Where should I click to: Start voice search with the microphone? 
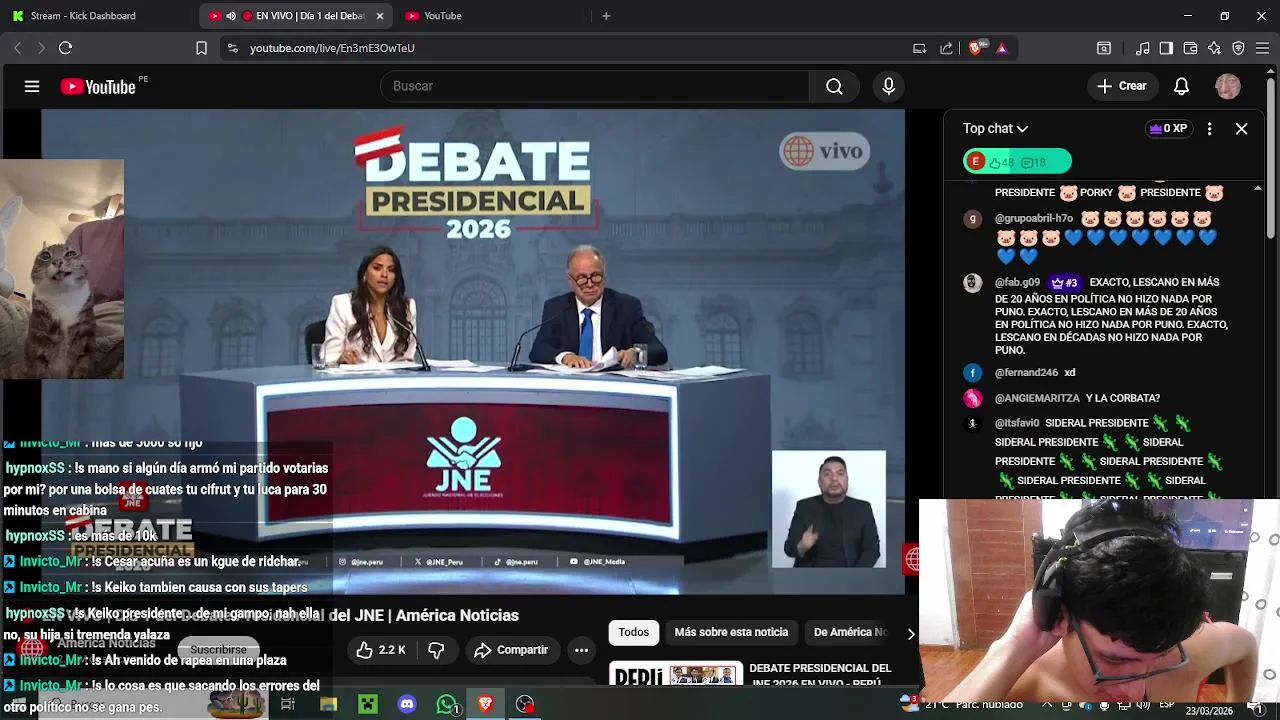tap(888, 87)
